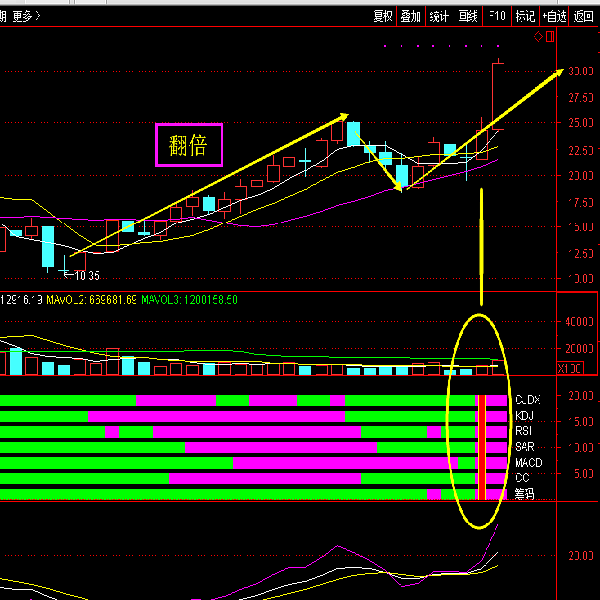Open the F10 company info
Viewport: 600px width, 600px height.
tap(497, 15)
